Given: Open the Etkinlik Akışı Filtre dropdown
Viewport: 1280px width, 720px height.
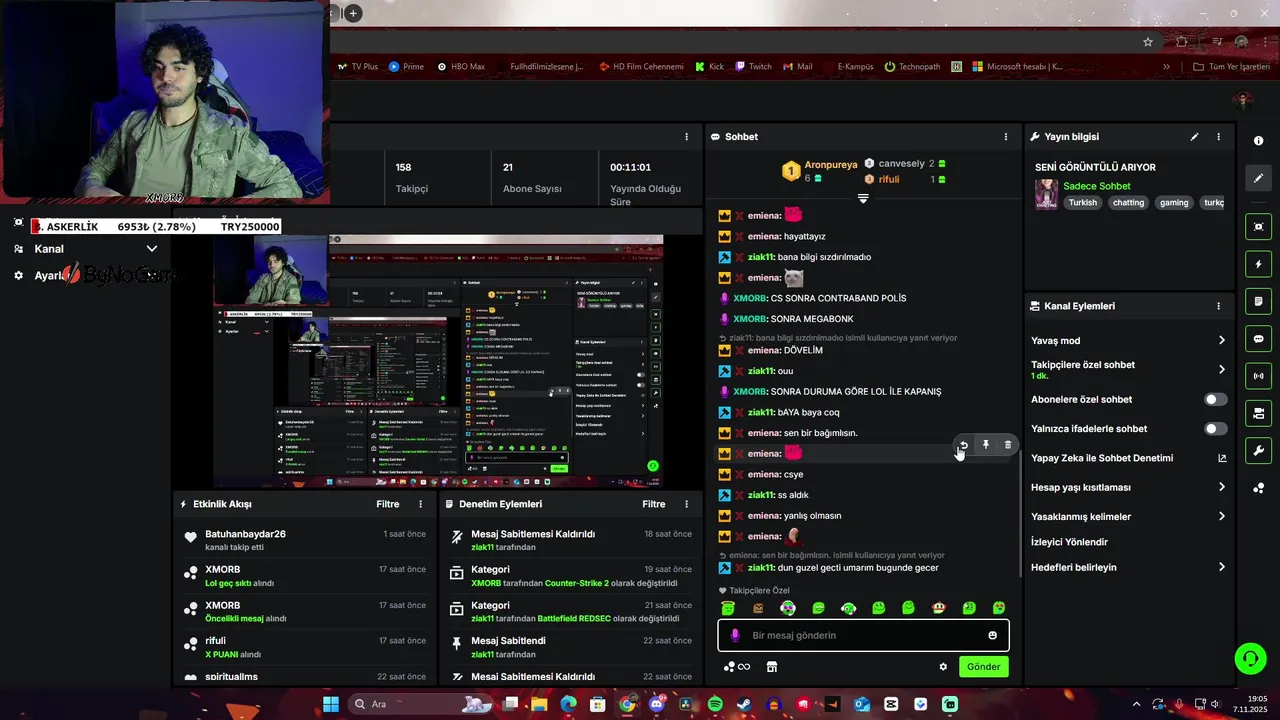Looking at the screenshot, I should point(388,504).
